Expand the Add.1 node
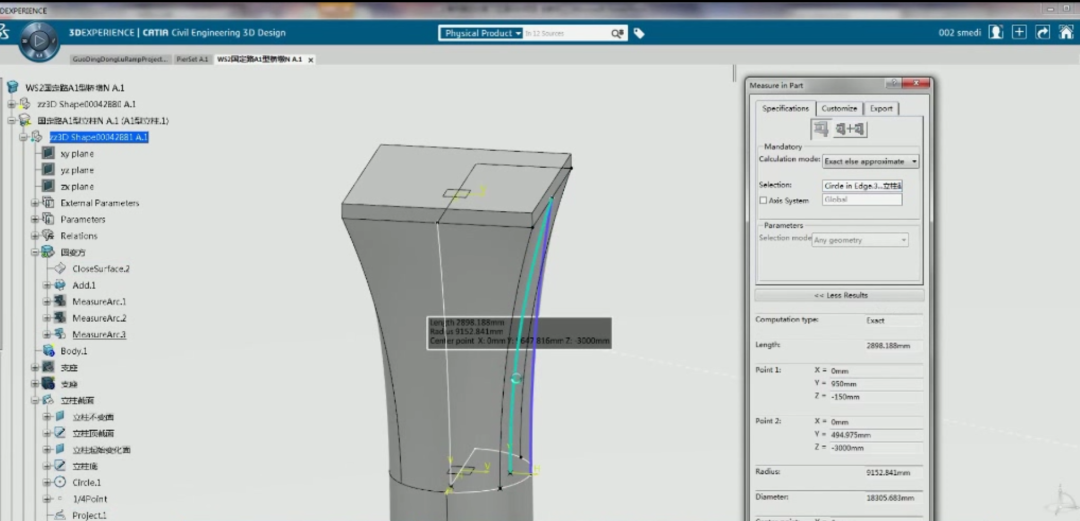The height and width of the screenshot is (521, 1080). [47, 285]
